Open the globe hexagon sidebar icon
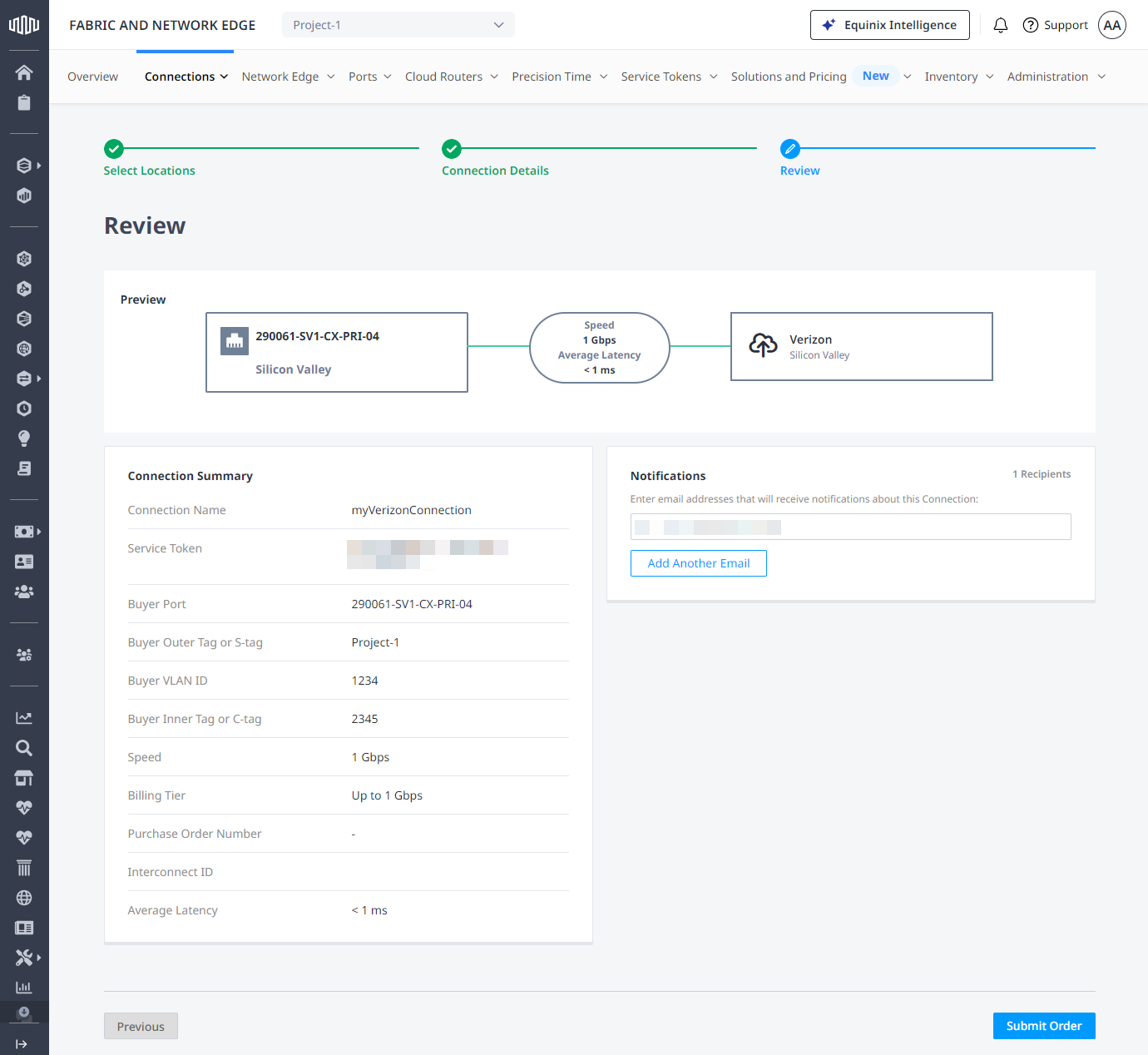Screen dimensions: 1148x1055 tap(24, 349)
